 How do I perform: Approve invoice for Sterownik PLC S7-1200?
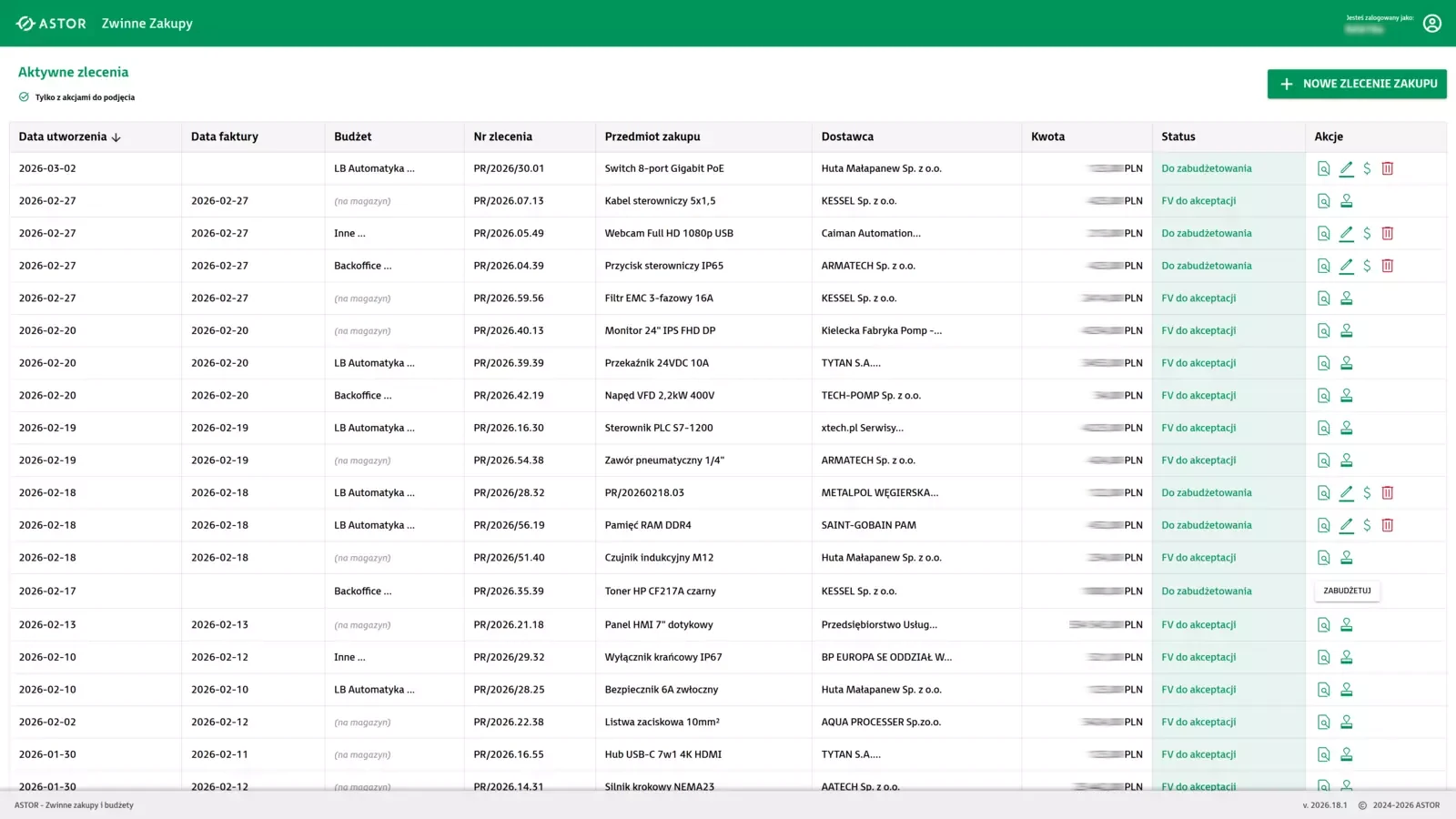(1347, 427)
